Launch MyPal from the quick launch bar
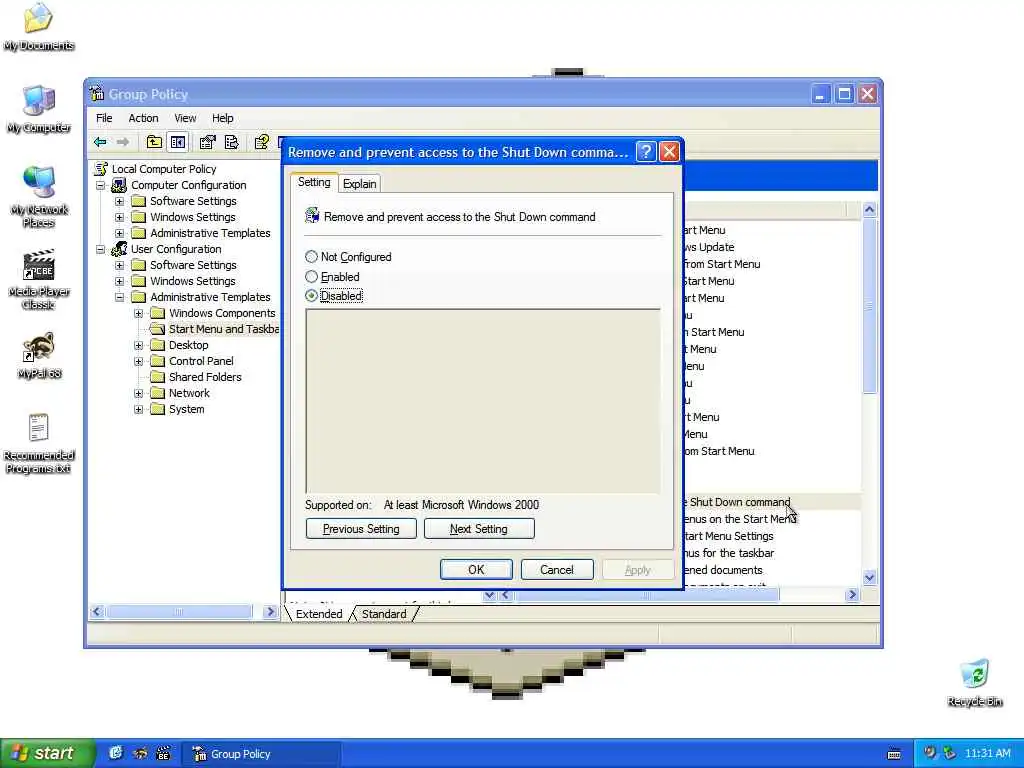The width and height of the screenshot is (1024, 768). pos(140,753)
